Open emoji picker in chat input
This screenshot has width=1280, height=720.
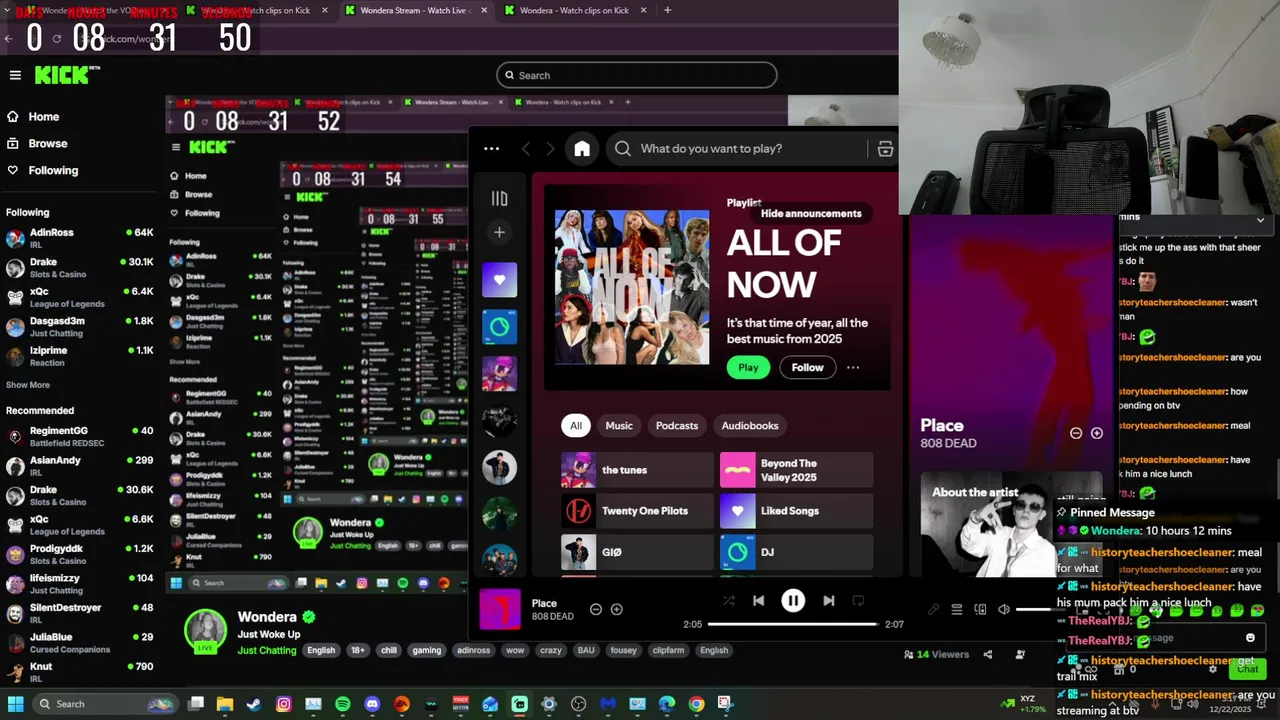click(x=1250, y=638)
